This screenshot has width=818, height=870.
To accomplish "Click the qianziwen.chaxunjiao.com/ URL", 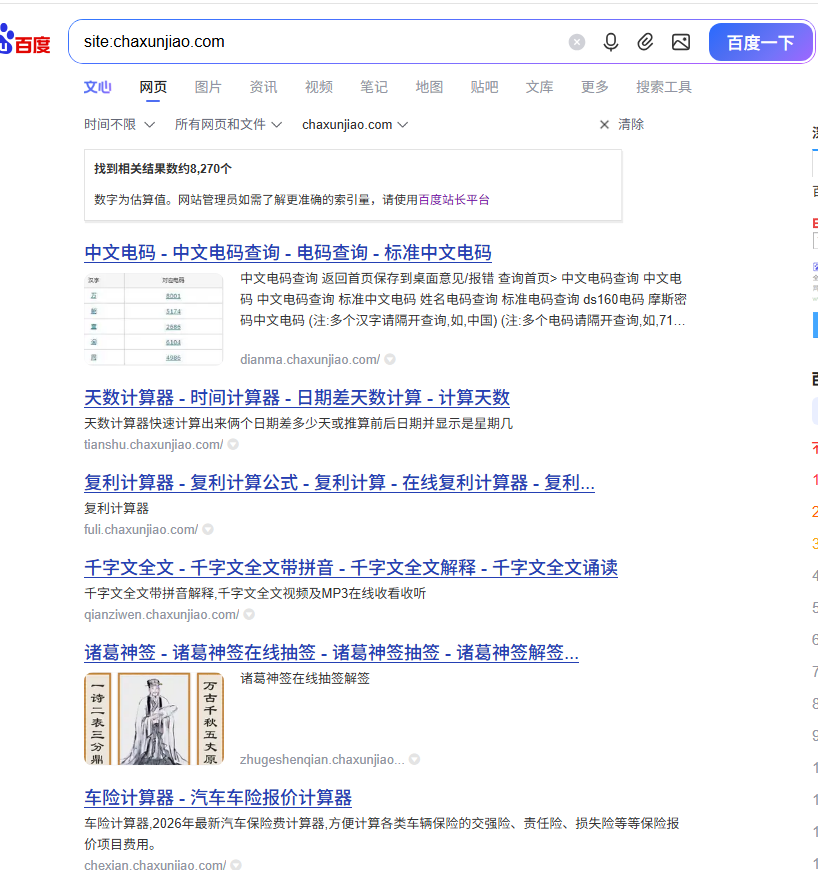I will [161, 615].
